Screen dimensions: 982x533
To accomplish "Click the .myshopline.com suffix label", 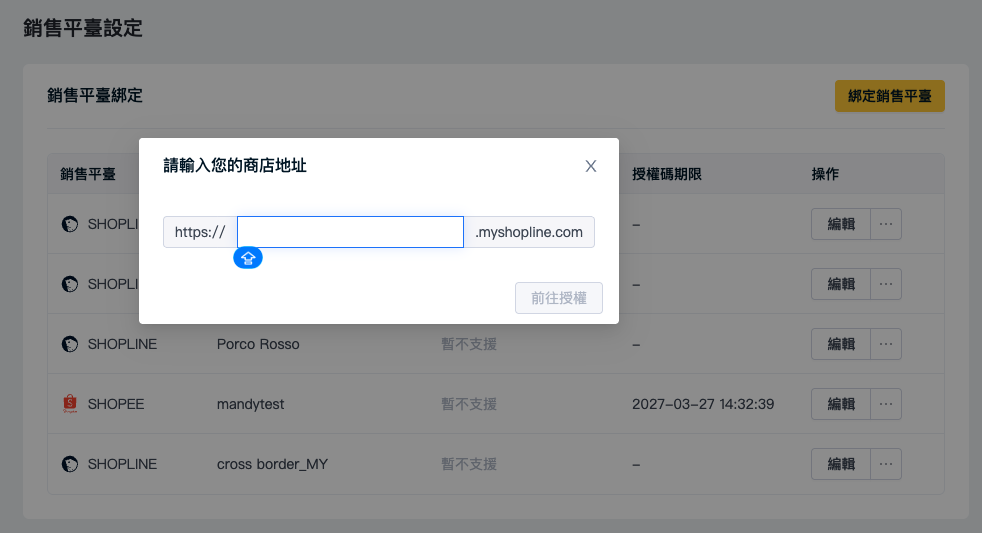I will 529,232.
